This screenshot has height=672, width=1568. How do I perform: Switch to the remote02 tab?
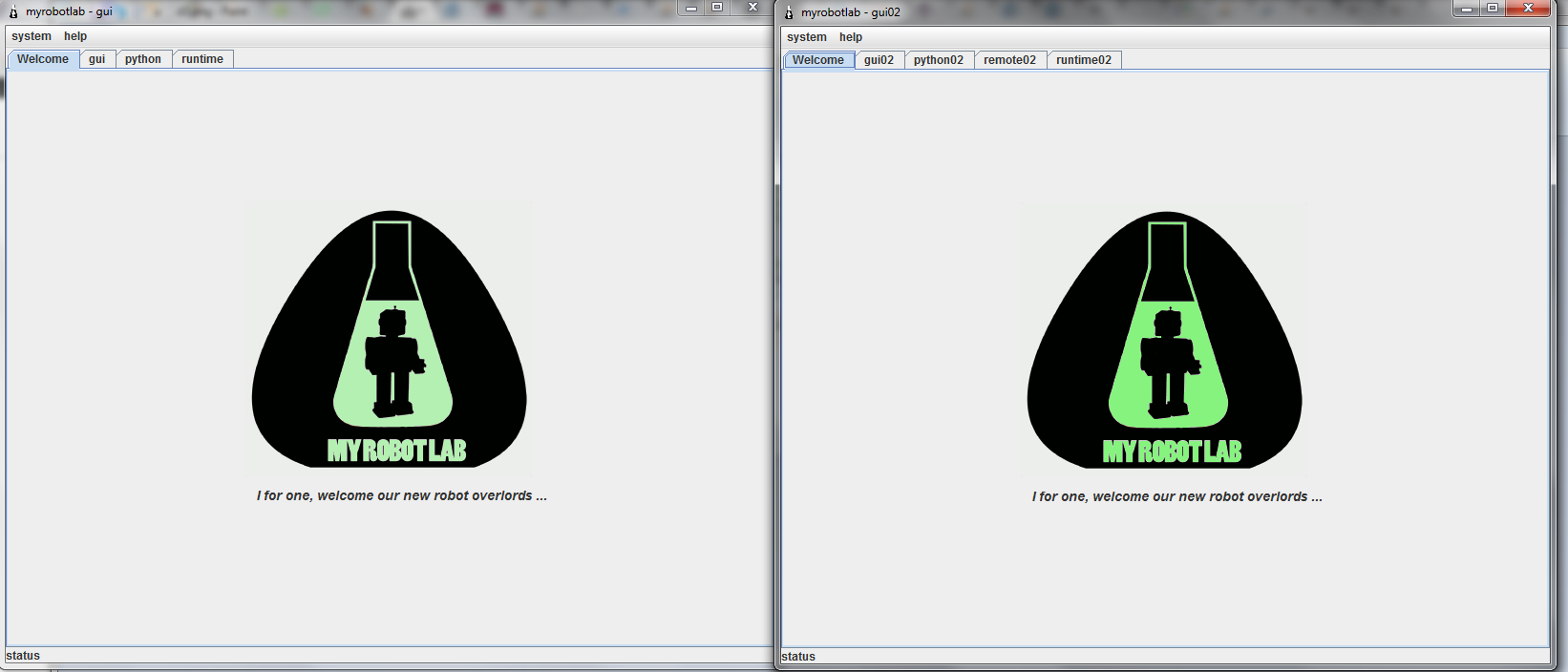point(1010,60)
